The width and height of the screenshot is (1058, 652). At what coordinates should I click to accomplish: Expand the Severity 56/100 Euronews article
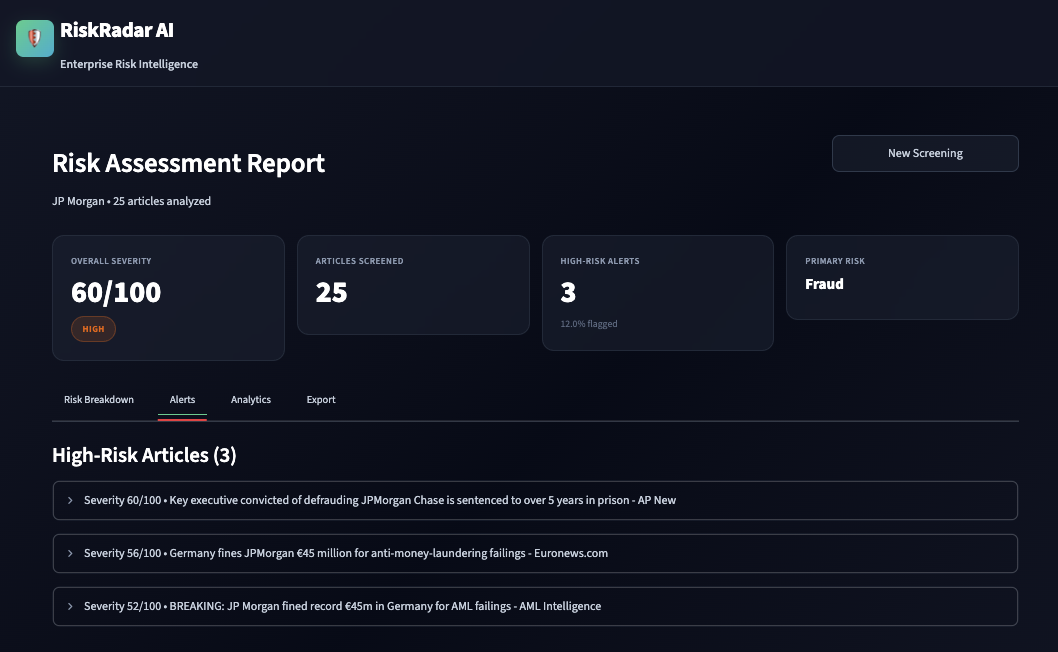tap(535, 553)
